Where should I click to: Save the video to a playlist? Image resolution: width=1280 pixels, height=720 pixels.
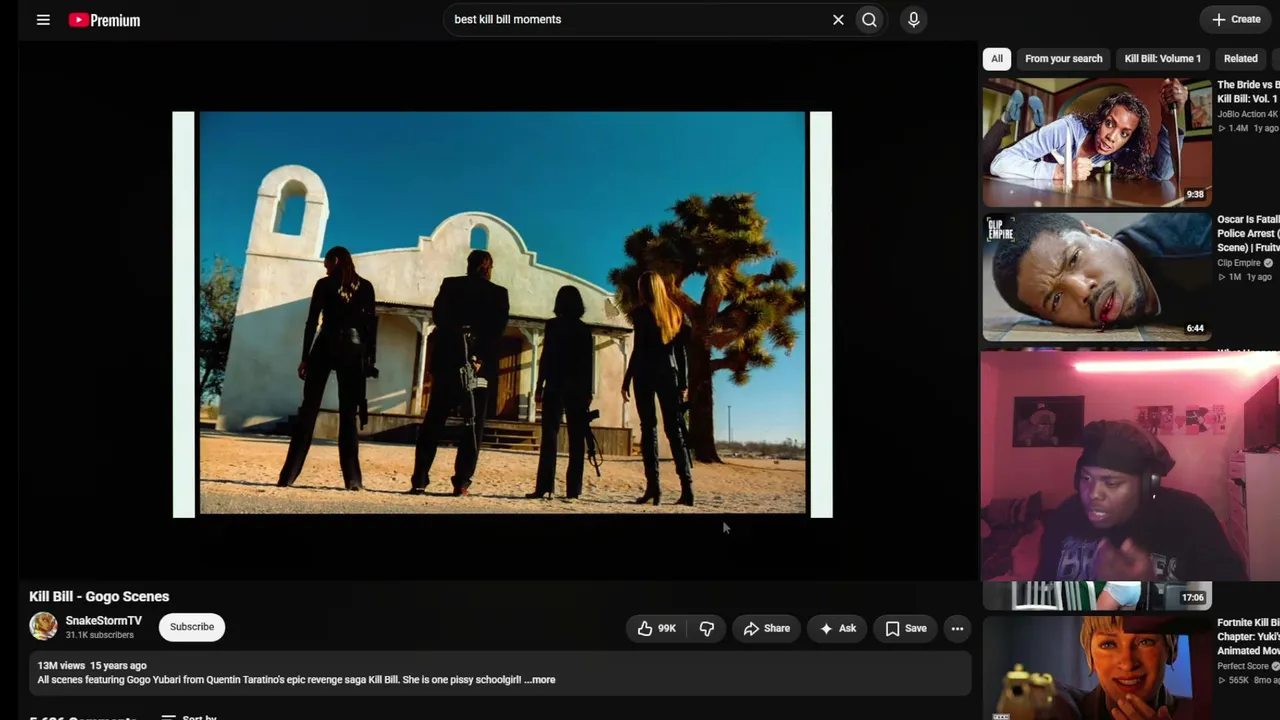[x=906, y=628]
